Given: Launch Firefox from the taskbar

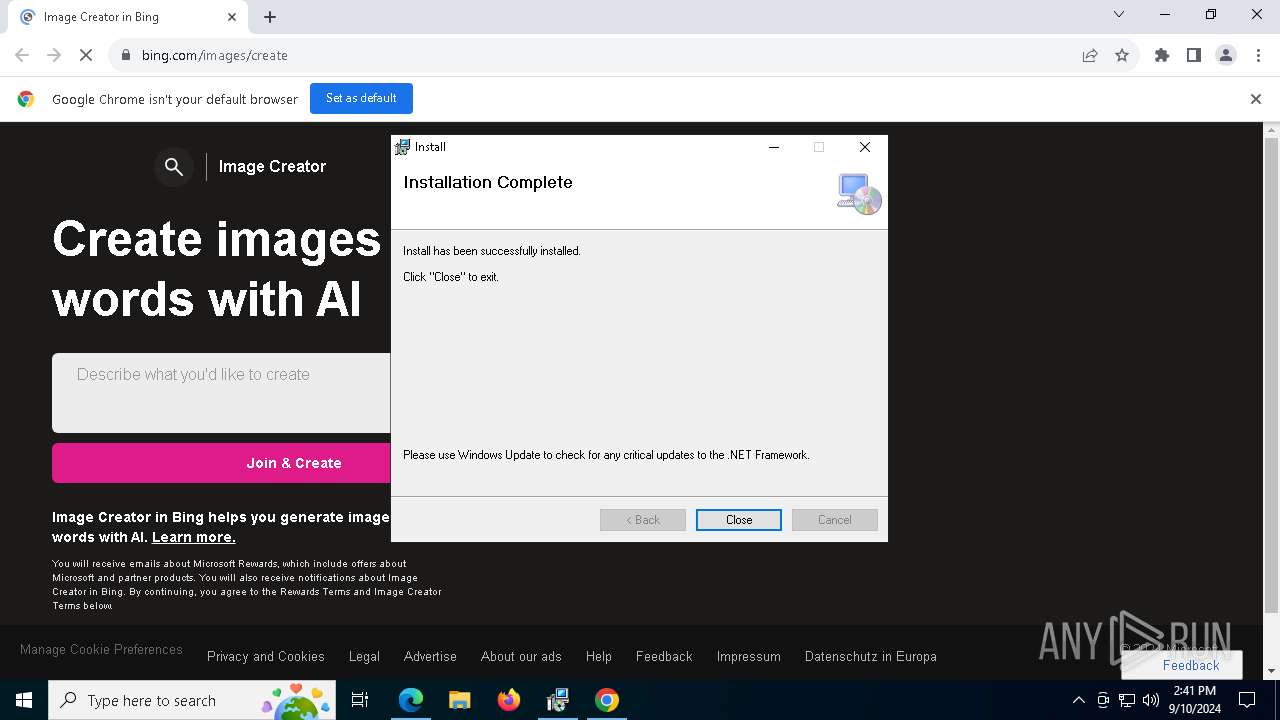Looking at the screenshot, I should point(508,700).
